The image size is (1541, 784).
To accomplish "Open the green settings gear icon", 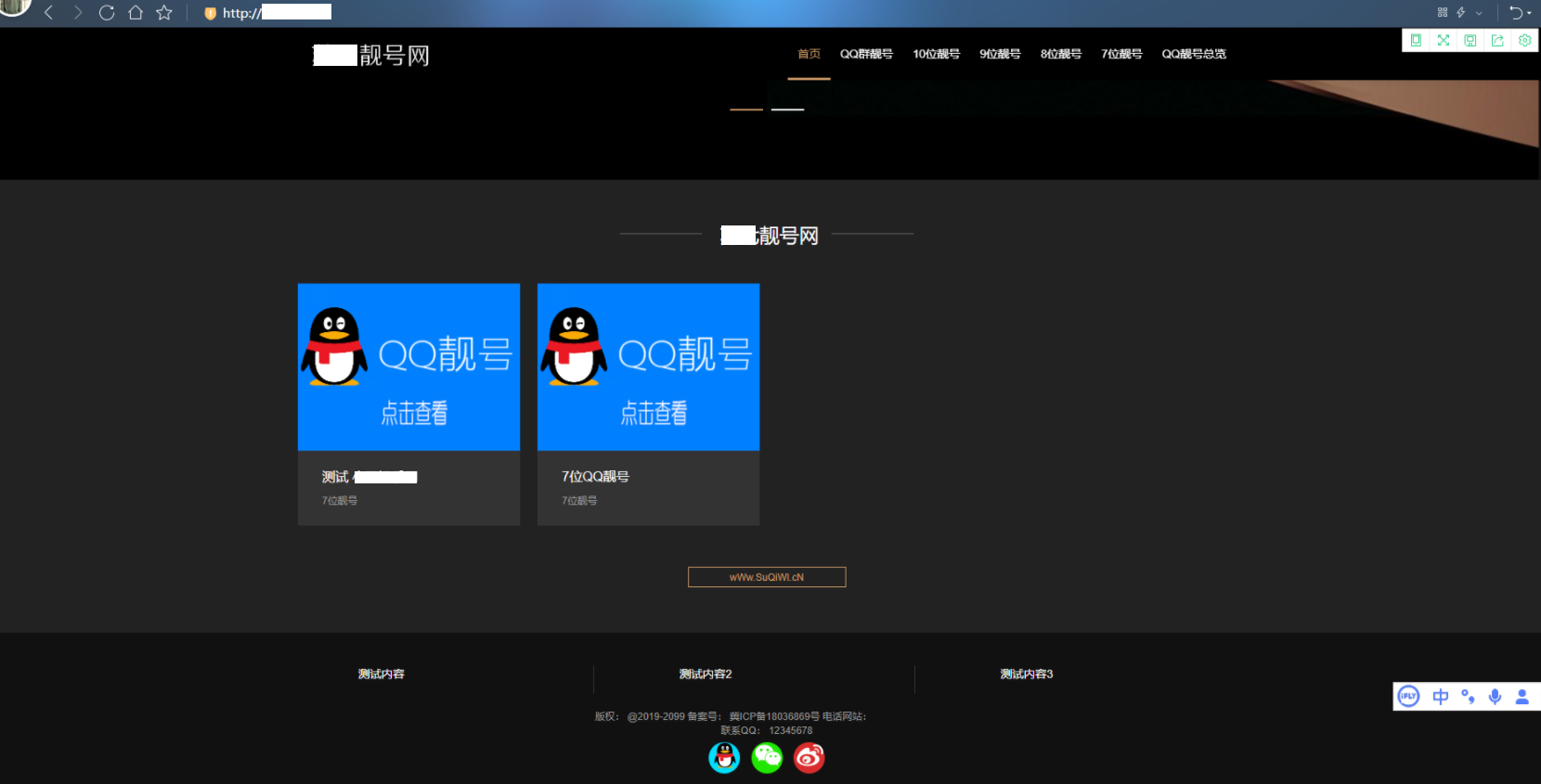I will click(x=1524, y=40).
